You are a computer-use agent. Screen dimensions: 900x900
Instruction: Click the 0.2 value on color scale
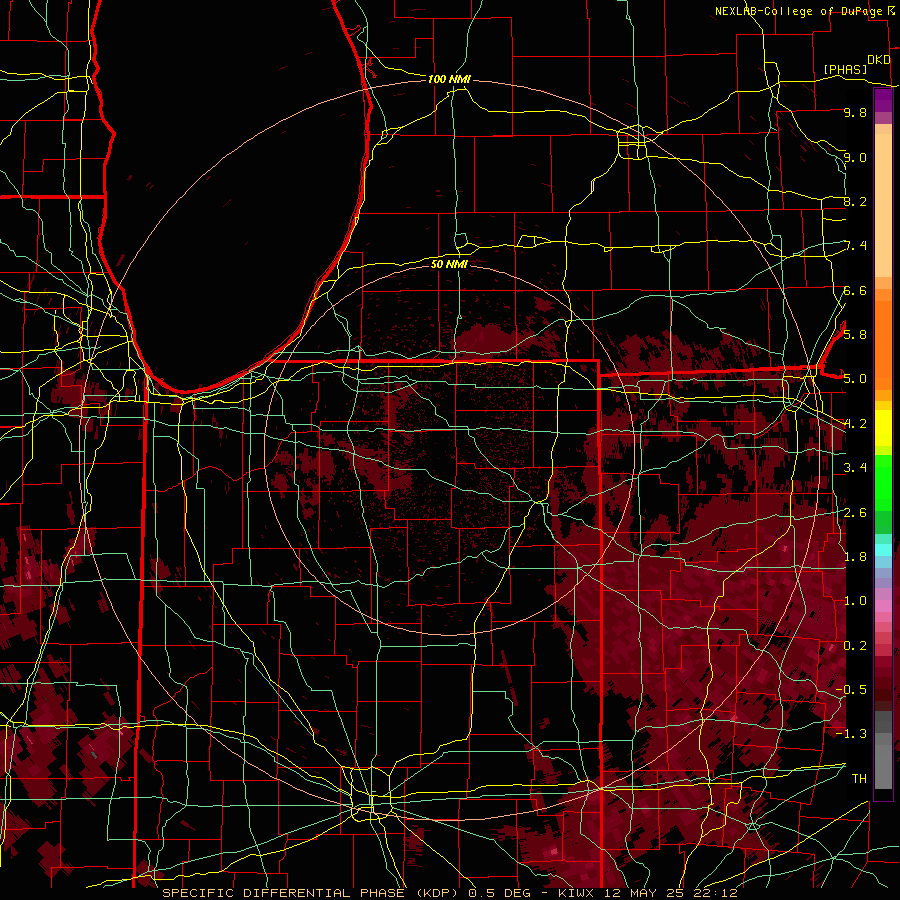[x=855, y=646]
